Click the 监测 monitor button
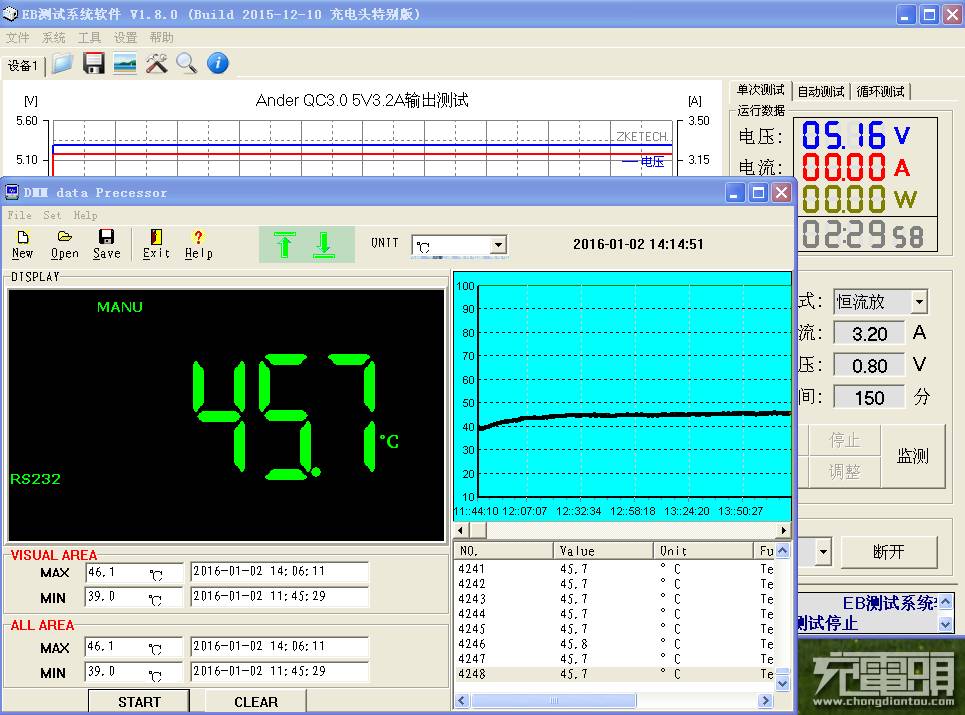Viewport: 965px width, 715px height. [x=912, y=456]
